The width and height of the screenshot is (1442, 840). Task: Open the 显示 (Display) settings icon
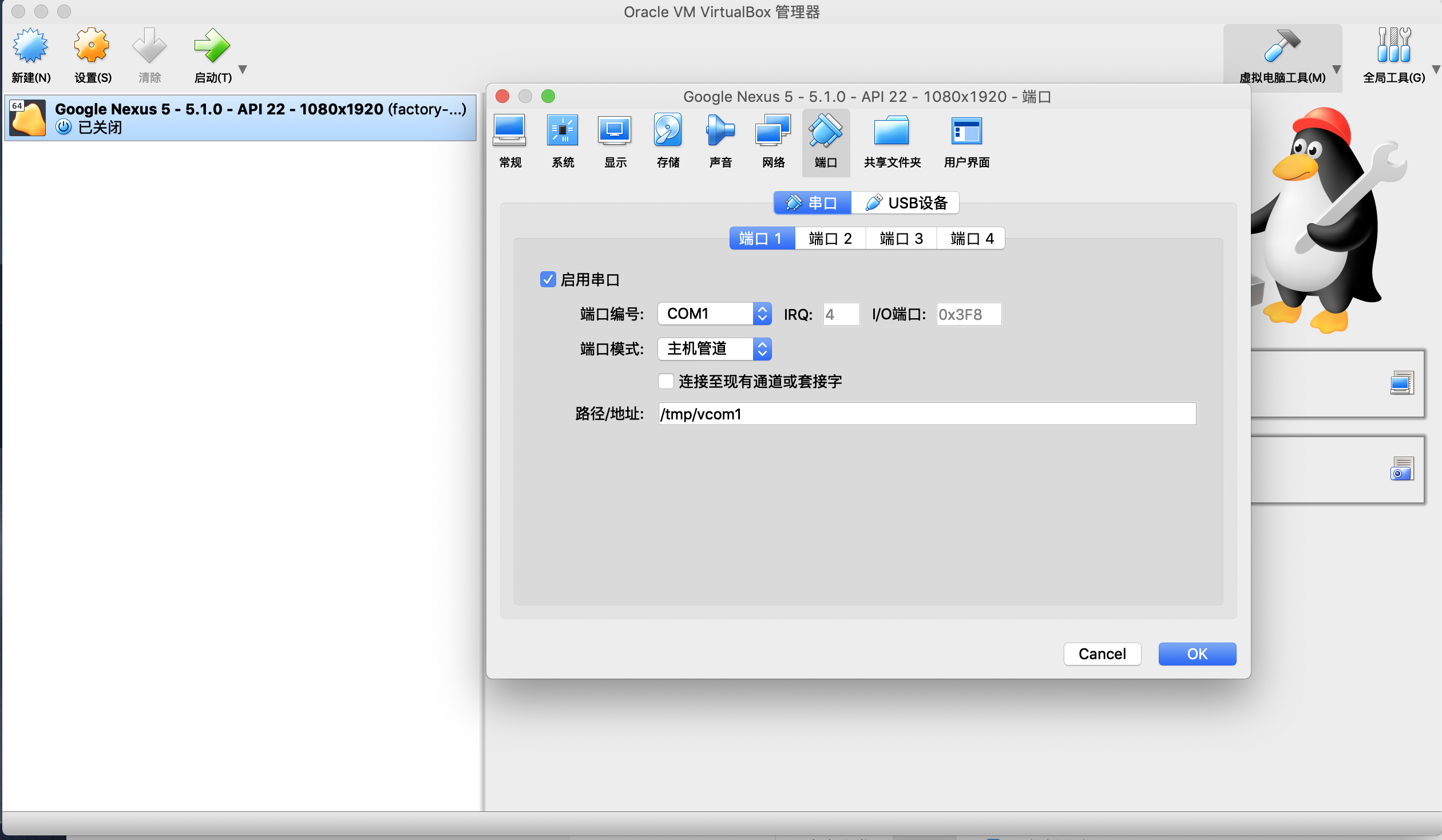coord(615,140)
